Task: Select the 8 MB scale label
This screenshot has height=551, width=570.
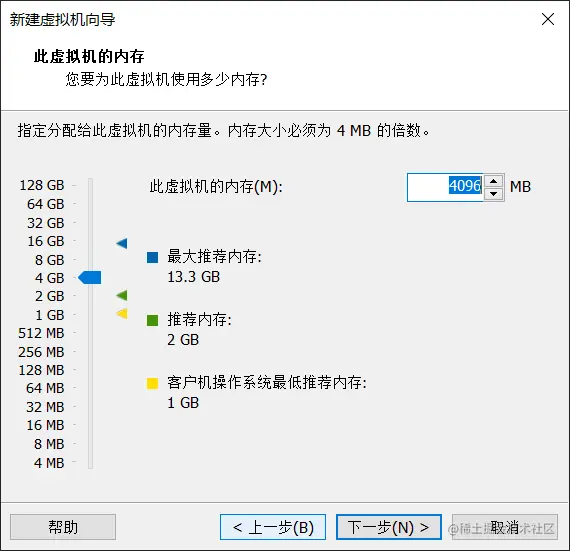Action: (49, 444)
